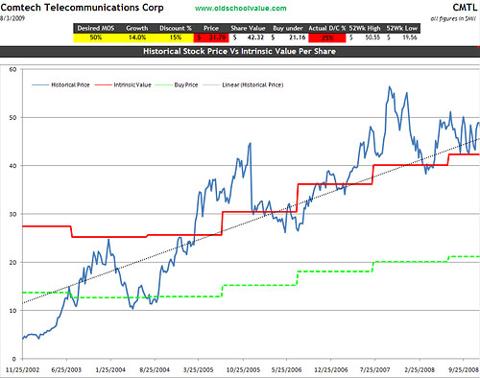Click the Price header cell
The height and width of the screenshot is (378, 480).
pos(211,28)
